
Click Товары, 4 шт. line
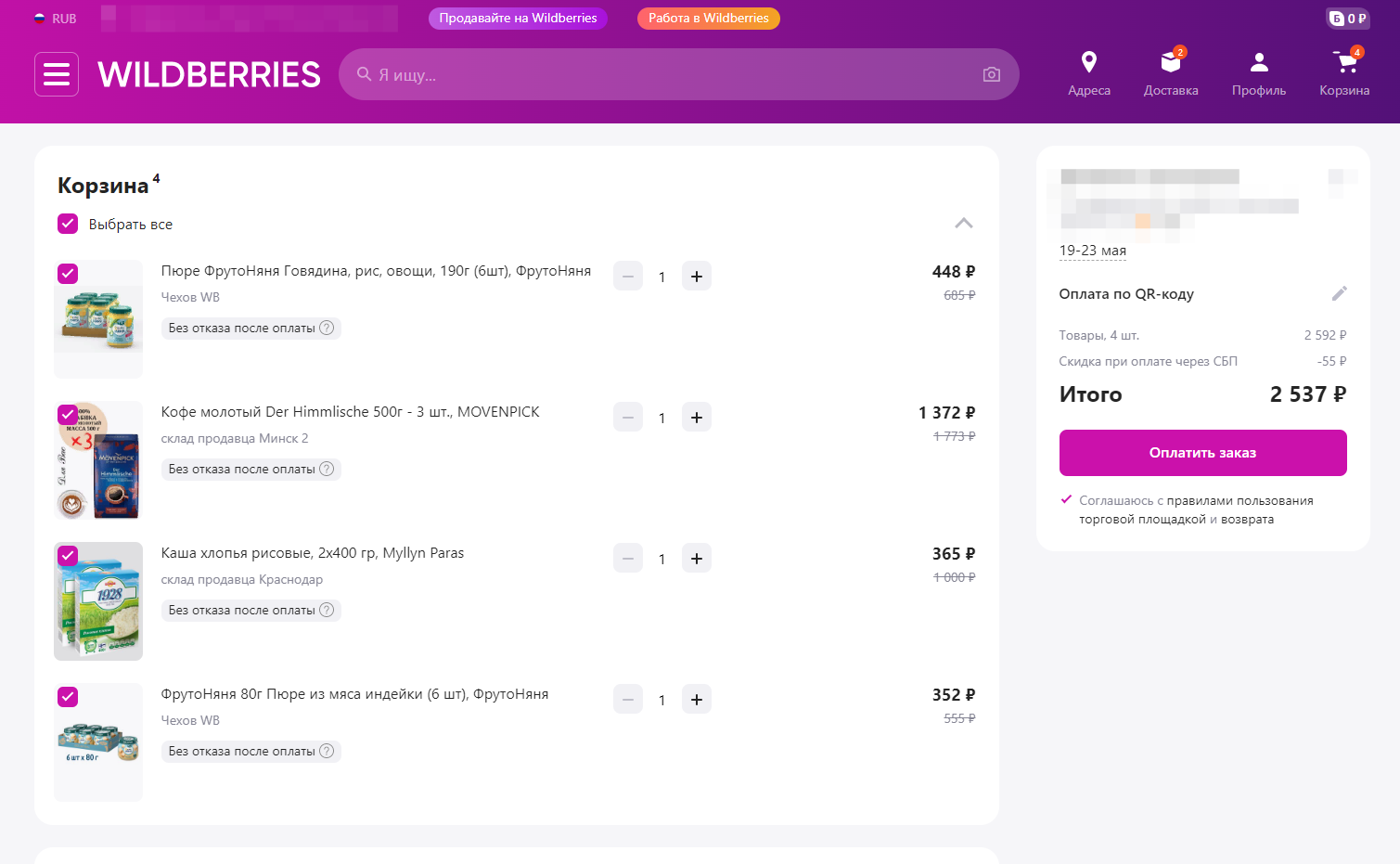click(x=1099, y=336)
